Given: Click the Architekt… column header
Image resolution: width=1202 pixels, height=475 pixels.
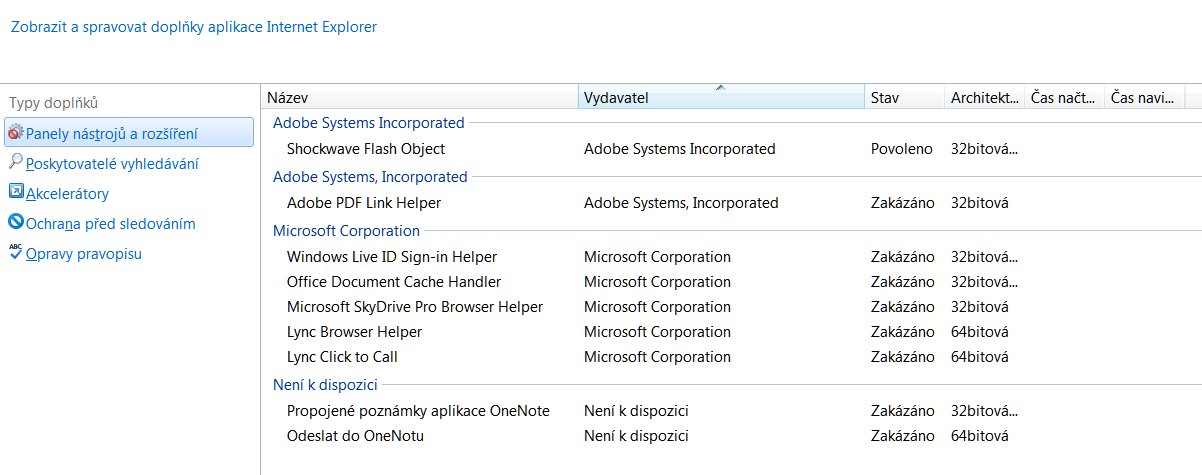Looking at the screenshot, I should tap(984, 98).
